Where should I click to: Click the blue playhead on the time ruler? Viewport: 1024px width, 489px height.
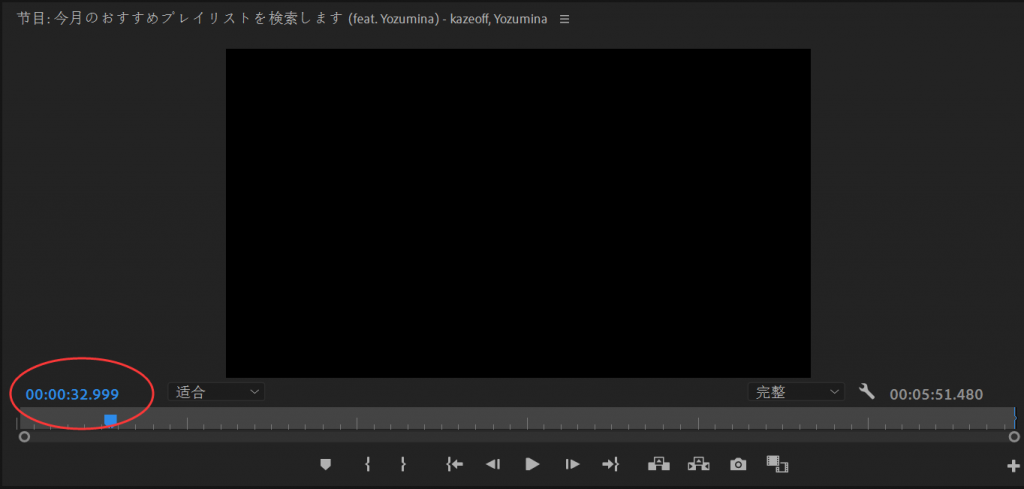[110, 419]
